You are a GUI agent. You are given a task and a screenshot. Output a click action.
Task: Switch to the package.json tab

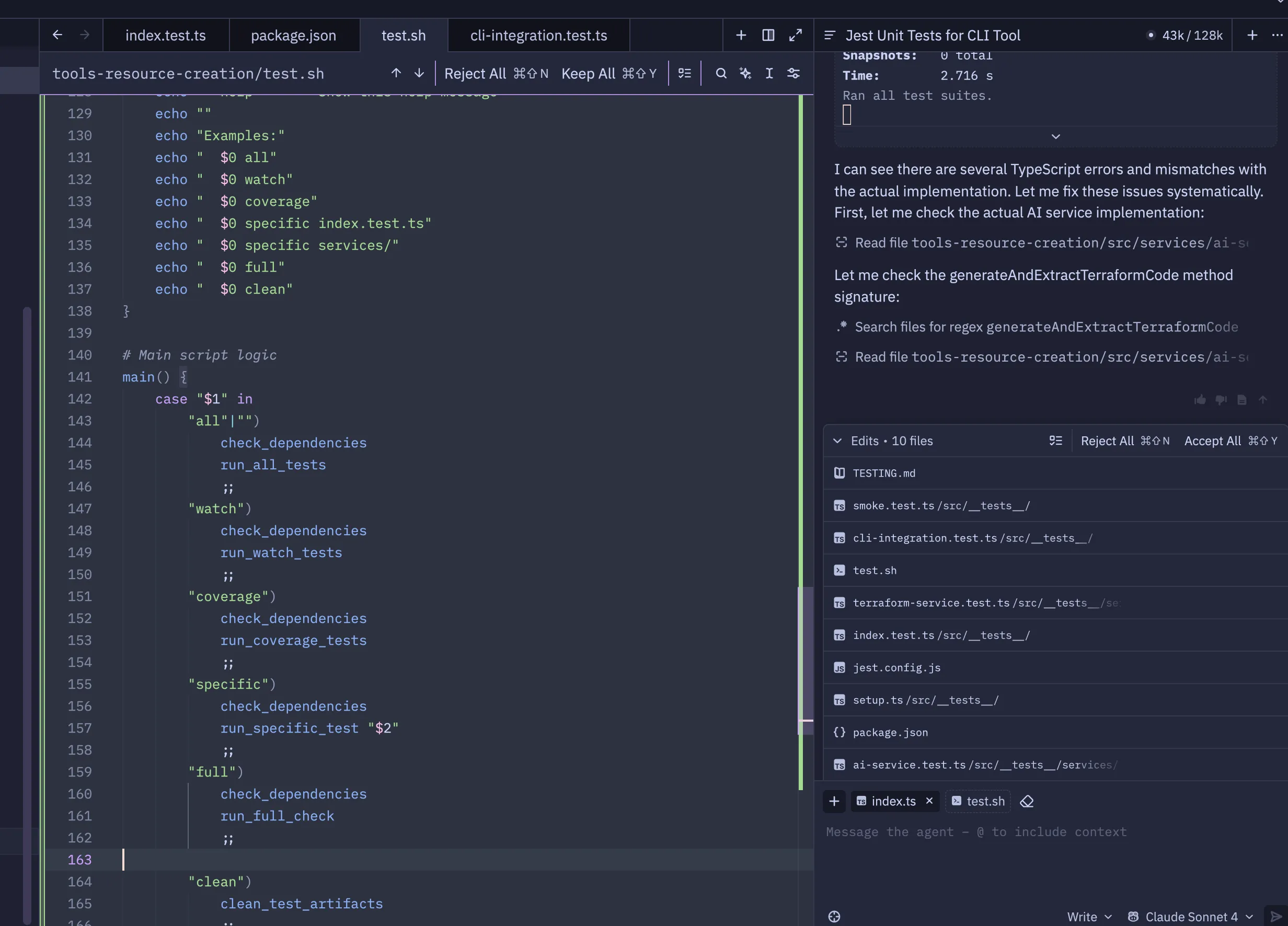pyautogui.click(x=294, y=35)
